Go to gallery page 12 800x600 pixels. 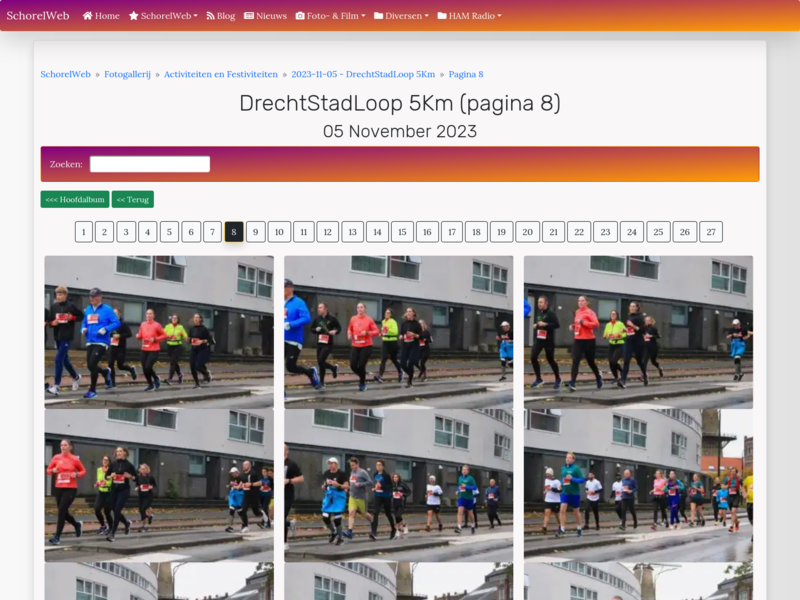click(328, 232)
